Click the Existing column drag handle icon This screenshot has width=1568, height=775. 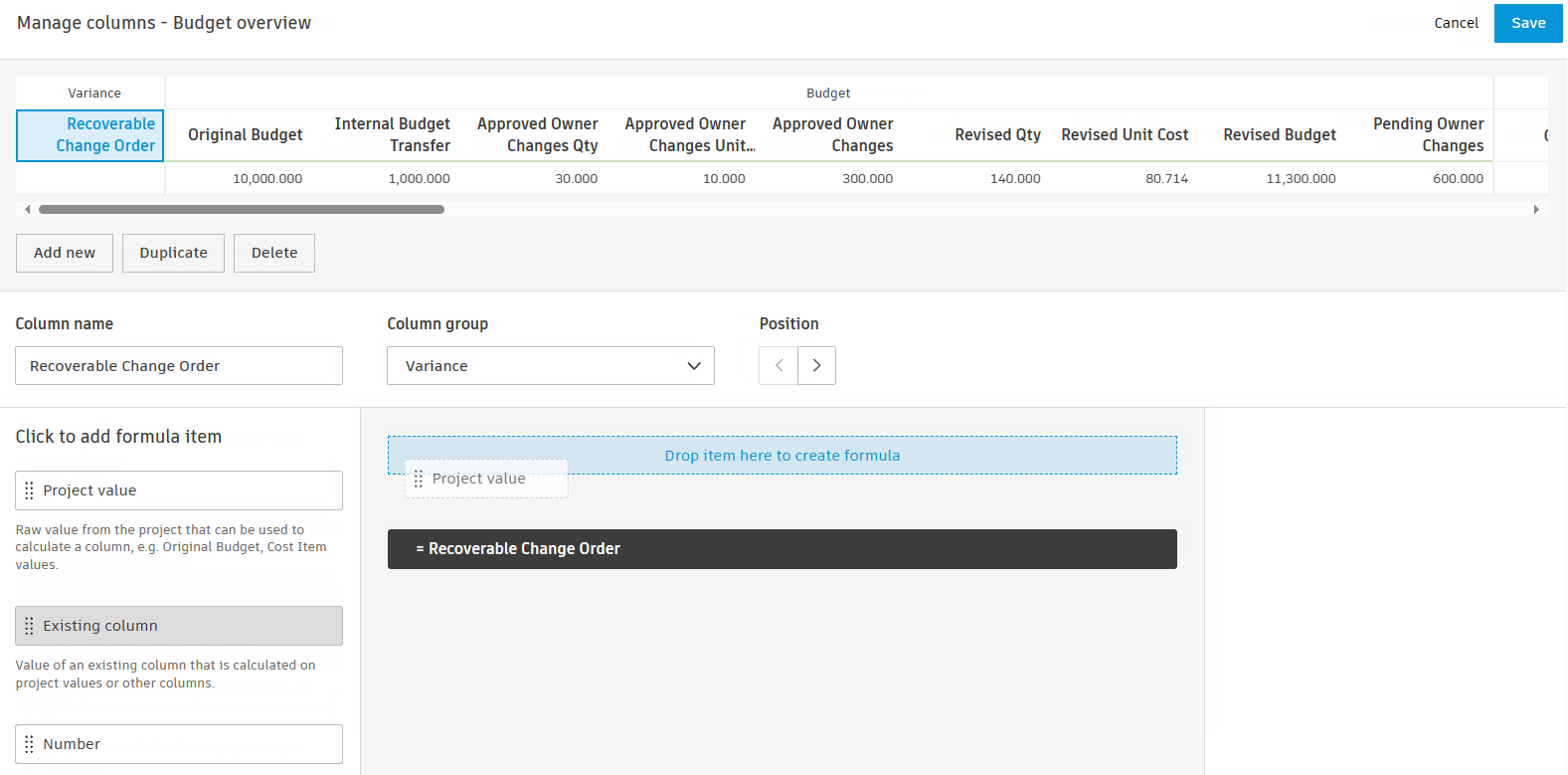point(29,626)
